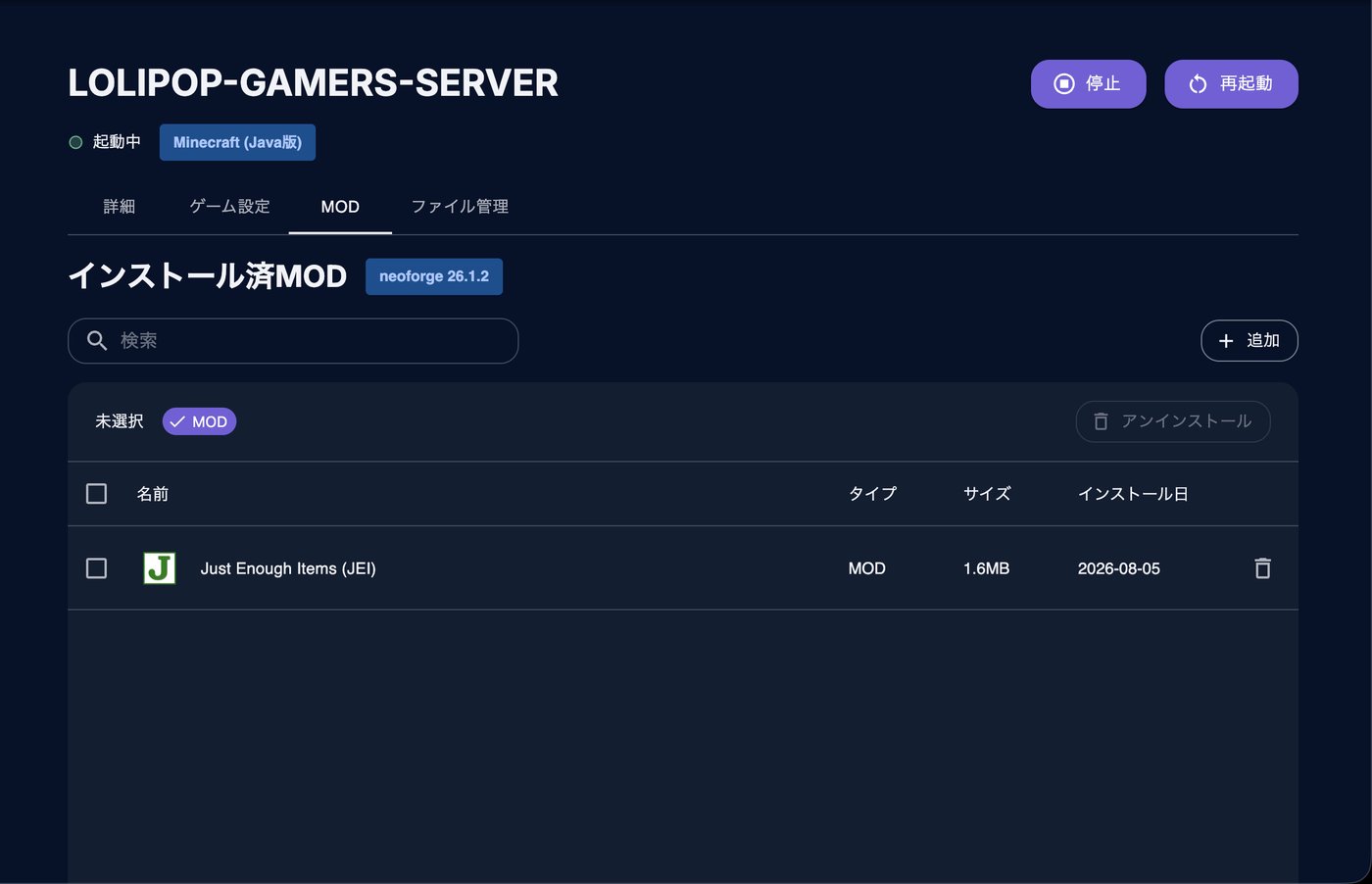Open the 詳細 tab
This screenshot has width=1372, height=884.
[120, 207]
